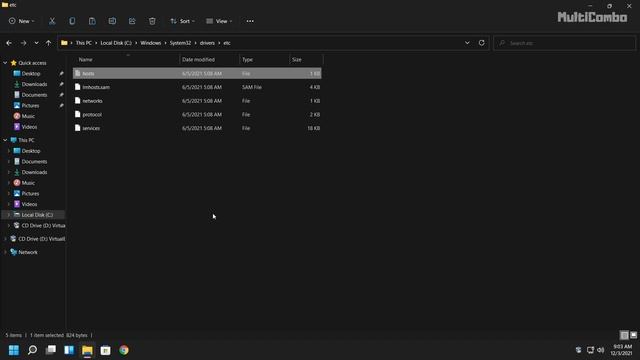Sort by Type column header
Viewport: 640px width, 360px height.
point(264,60)
